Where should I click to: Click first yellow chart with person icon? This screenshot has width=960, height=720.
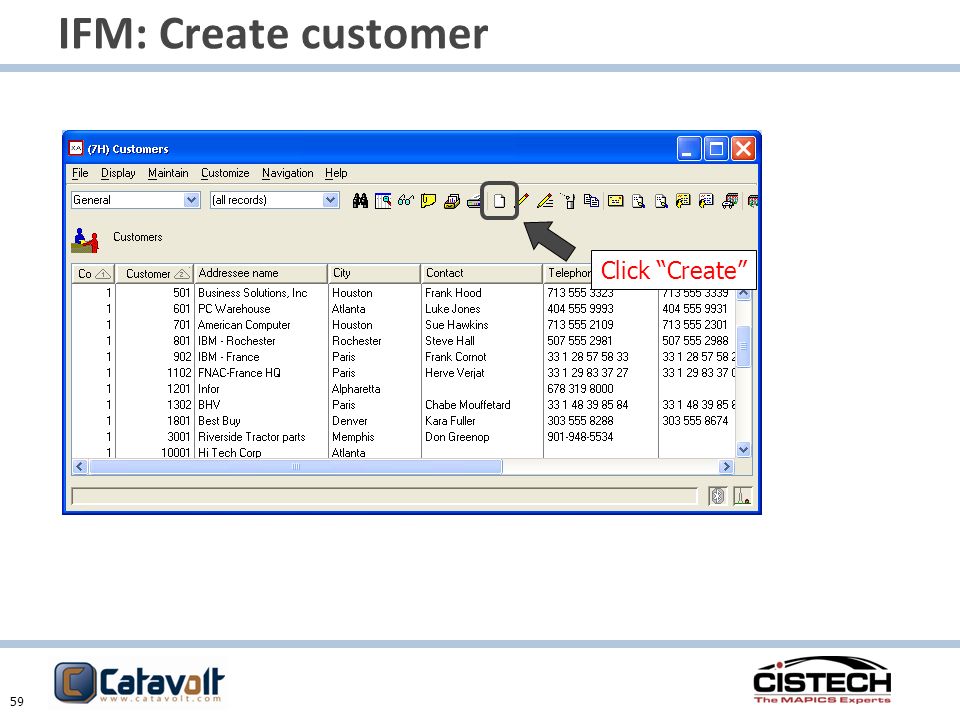click(x=683, y=201)
